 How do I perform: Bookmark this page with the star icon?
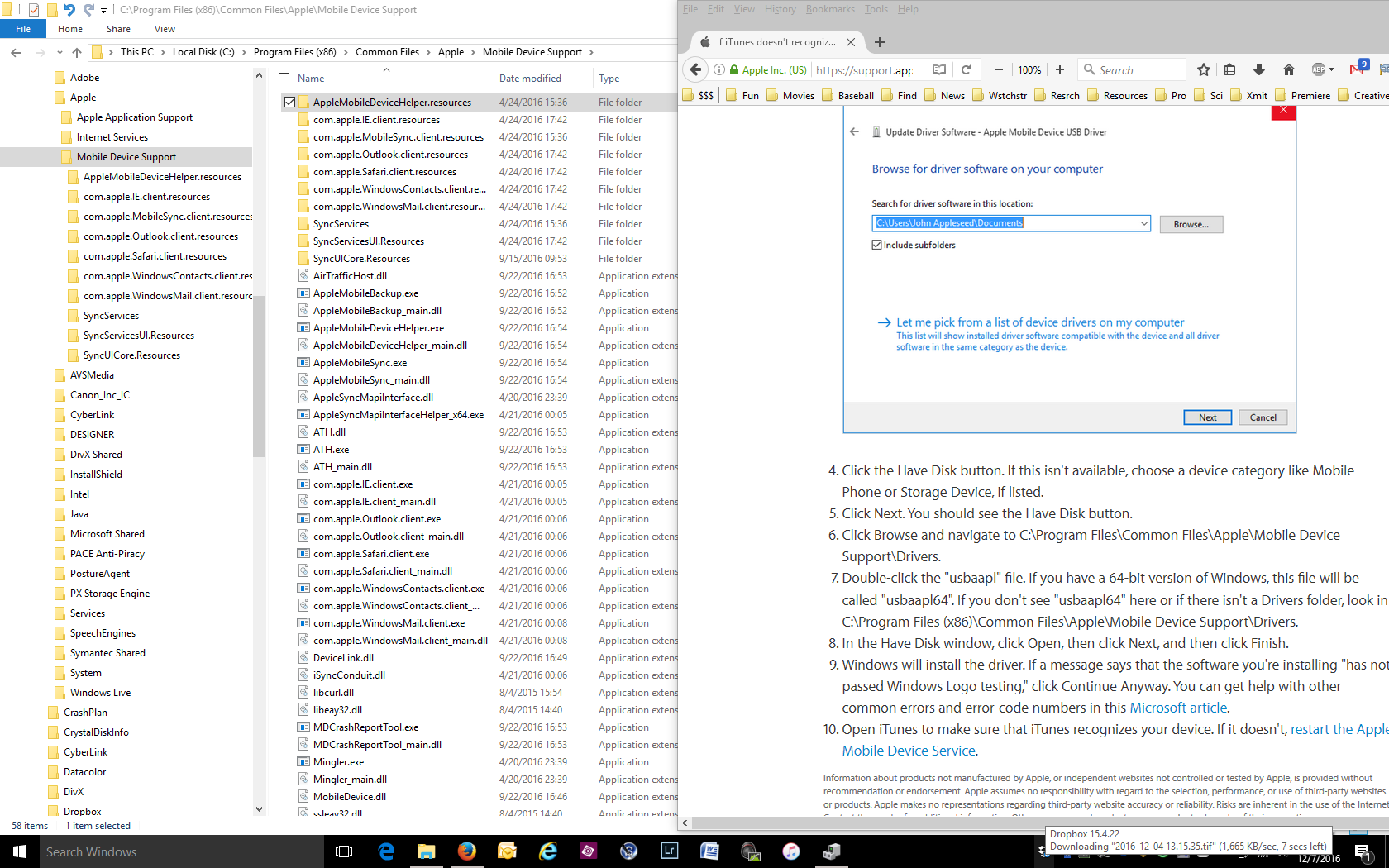point(1204,69)
